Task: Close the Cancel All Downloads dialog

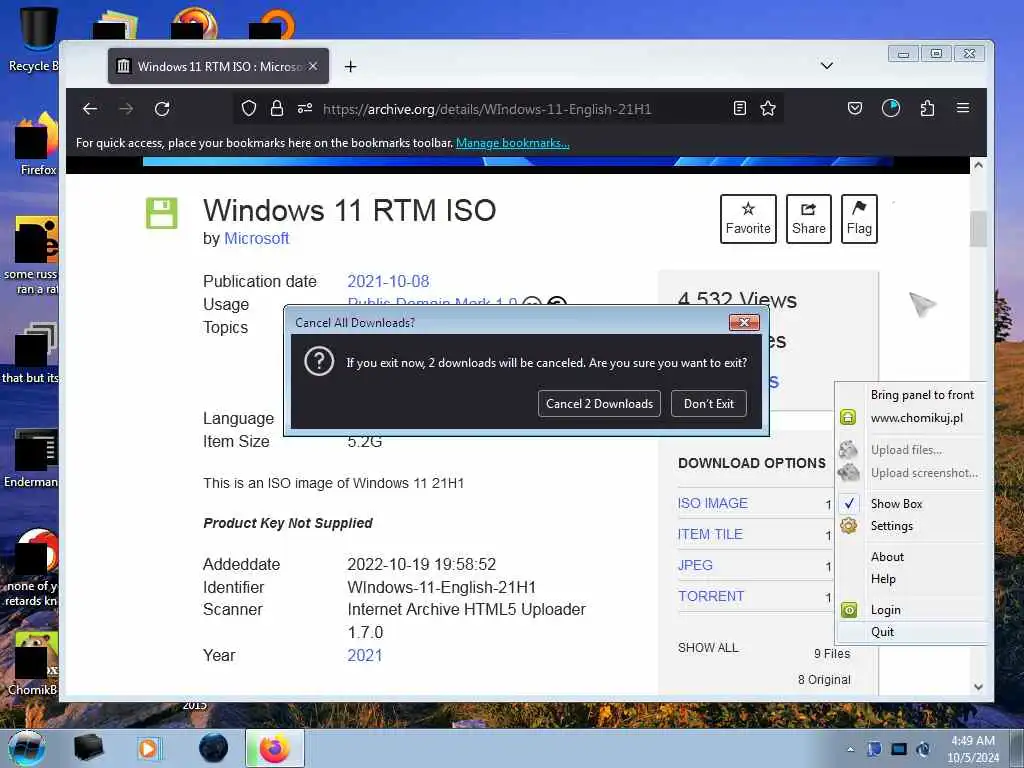Action: click(x=744, y=323)
